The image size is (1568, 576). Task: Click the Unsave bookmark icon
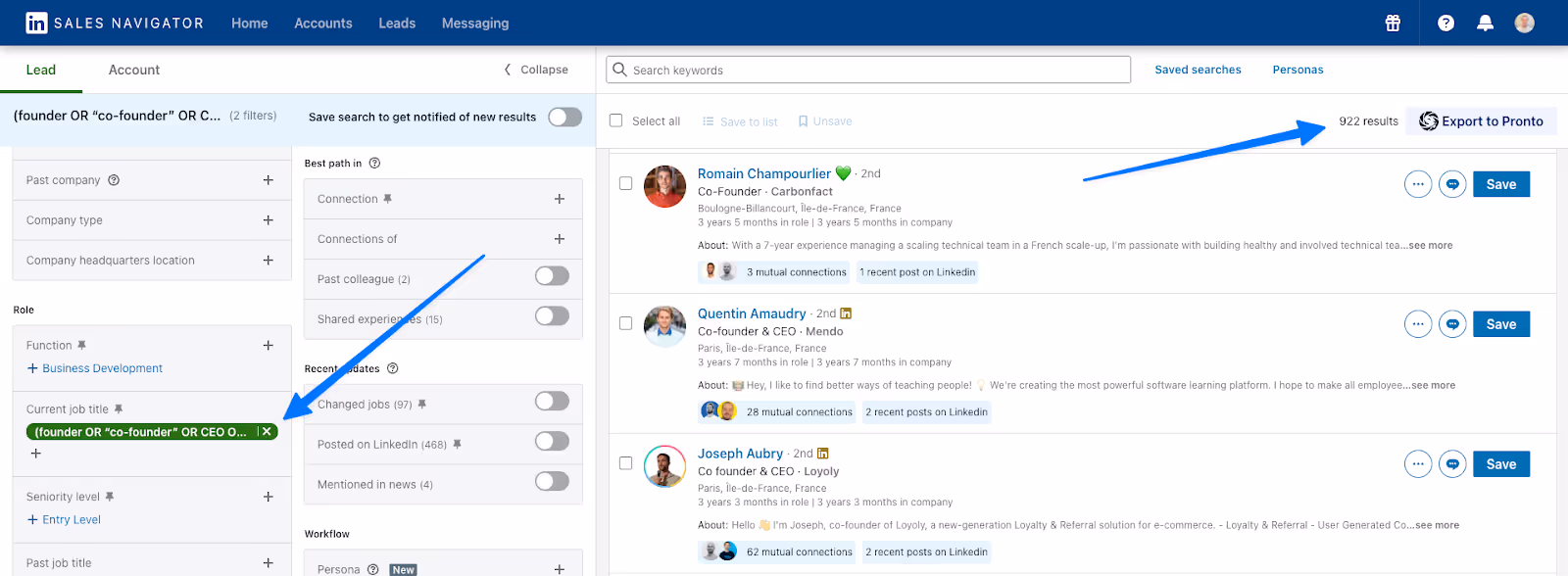coord(803,121)
